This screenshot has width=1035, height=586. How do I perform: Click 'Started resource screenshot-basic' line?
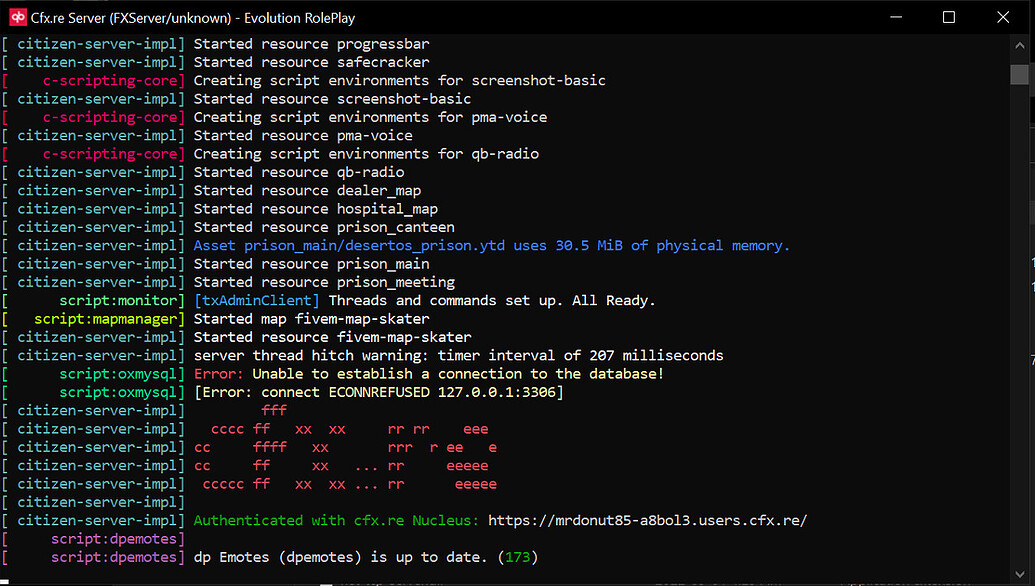tap(333, 99)
